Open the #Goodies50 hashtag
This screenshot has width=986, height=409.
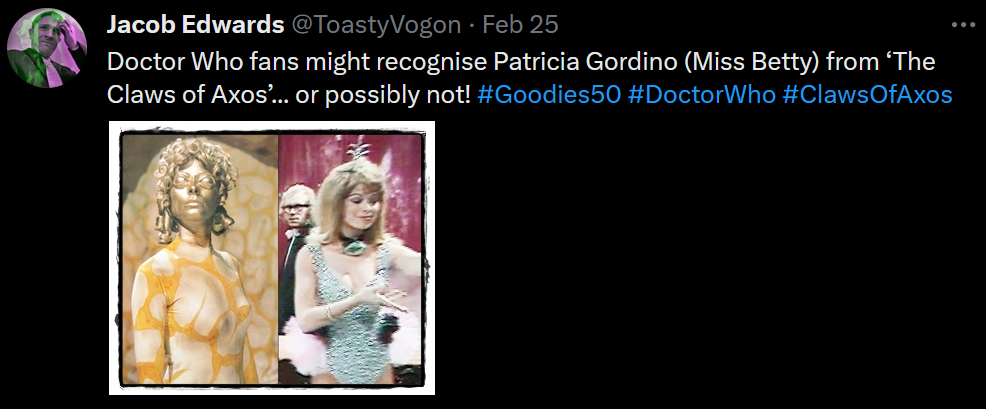[x=549, y=94]
